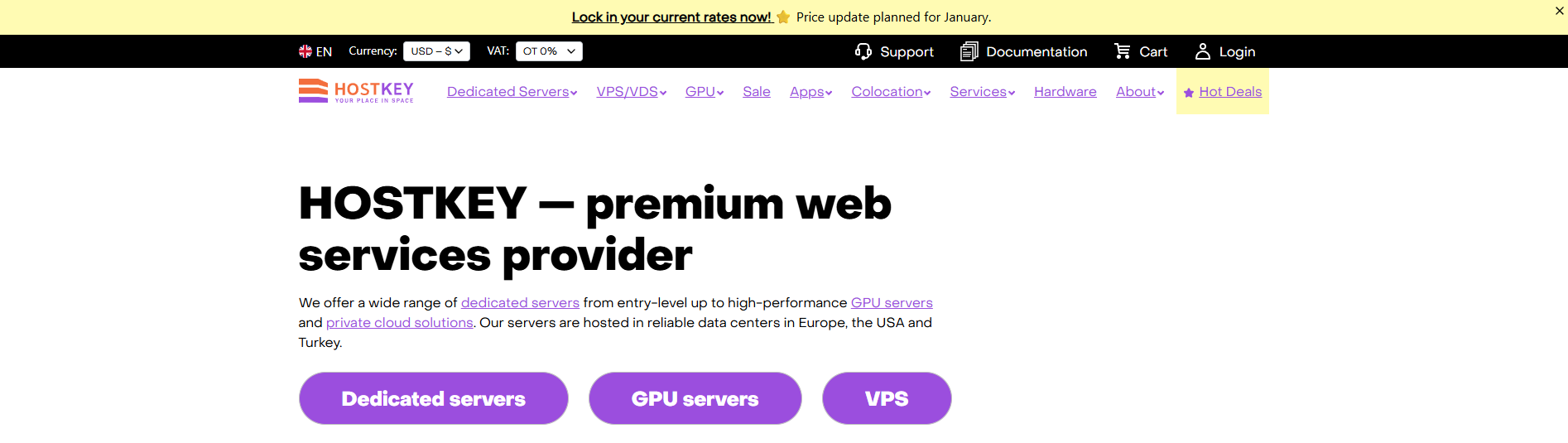The width and height of the screenshot is (1568, 443).
Task: Dismiss the yellow price update banner
Action: 1560,11
